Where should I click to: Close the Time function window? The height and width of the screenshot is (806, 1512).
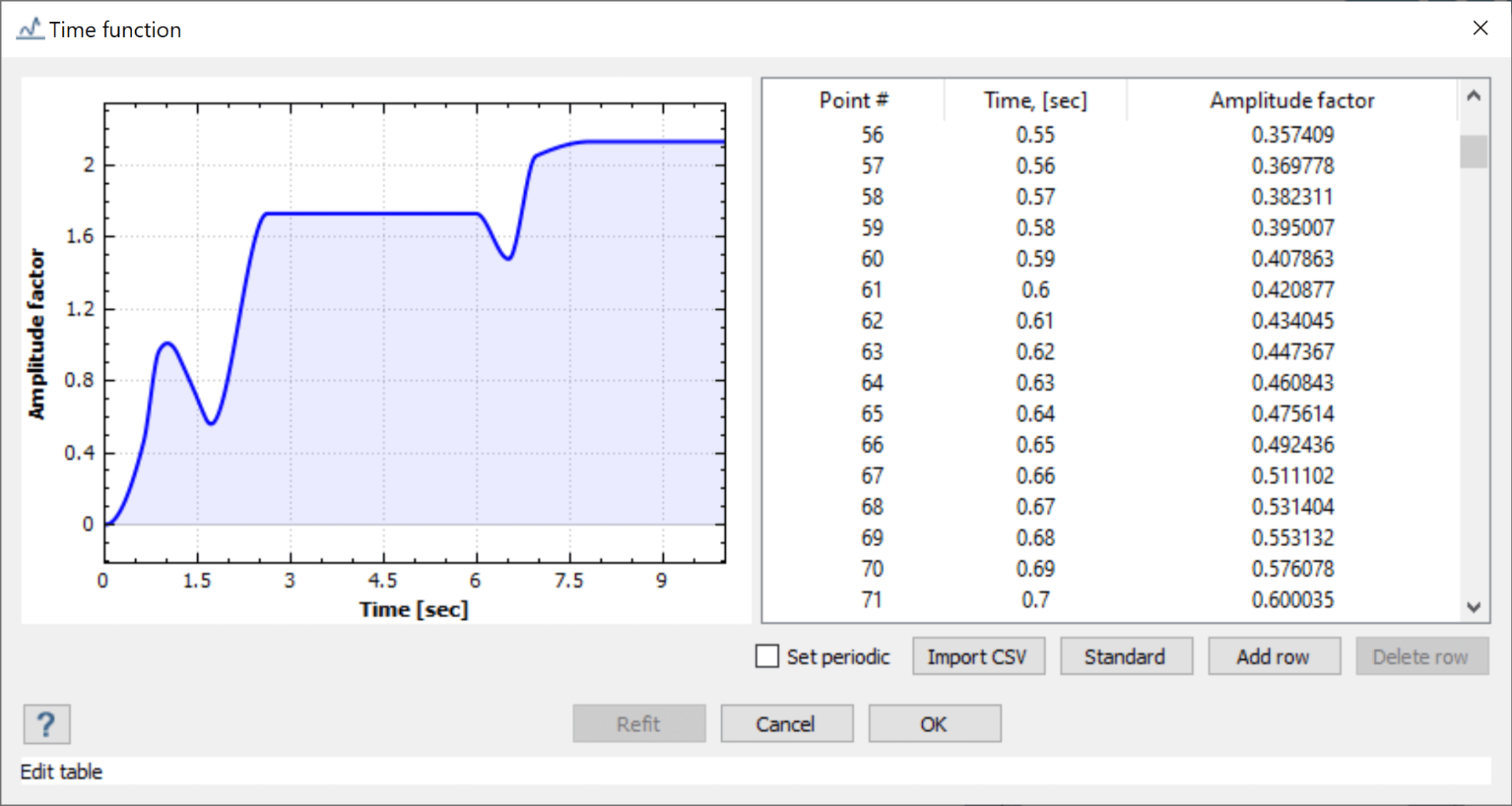pos(1480,28)
